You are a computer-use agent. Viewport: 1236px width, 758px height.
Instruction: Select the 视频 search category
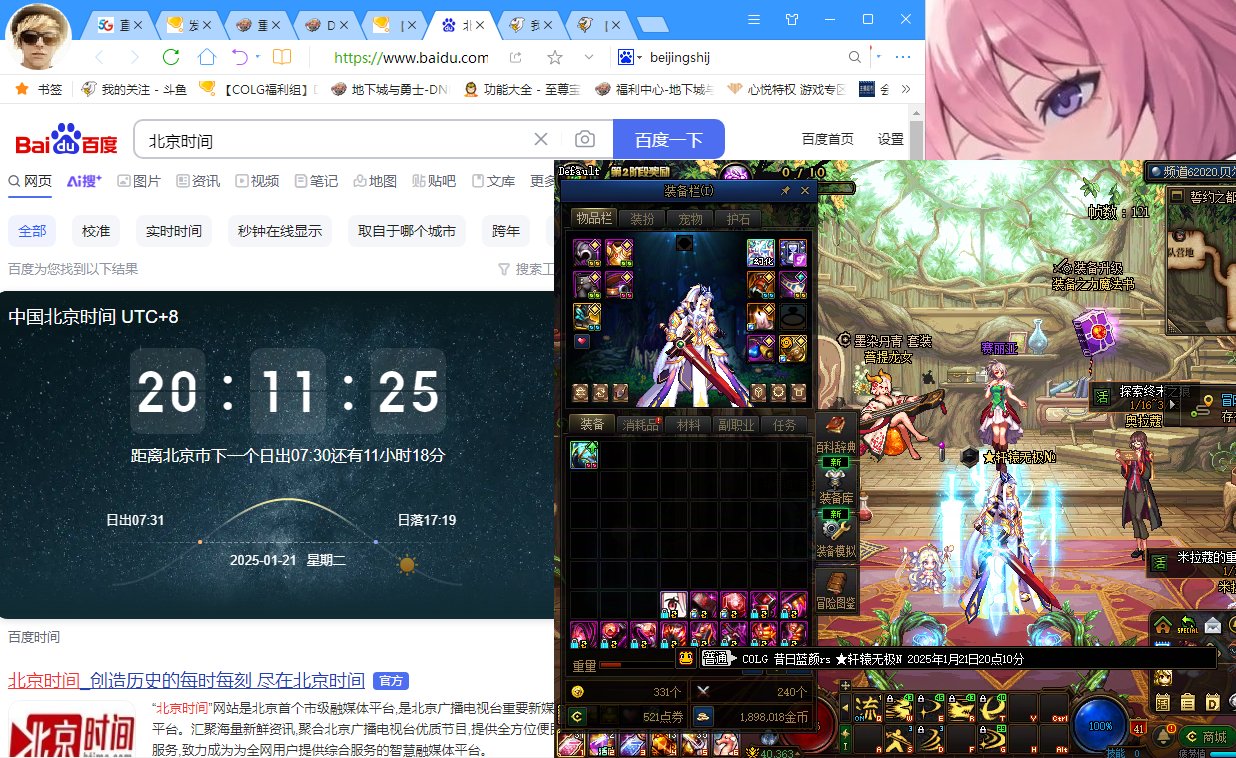coord(257,181)
